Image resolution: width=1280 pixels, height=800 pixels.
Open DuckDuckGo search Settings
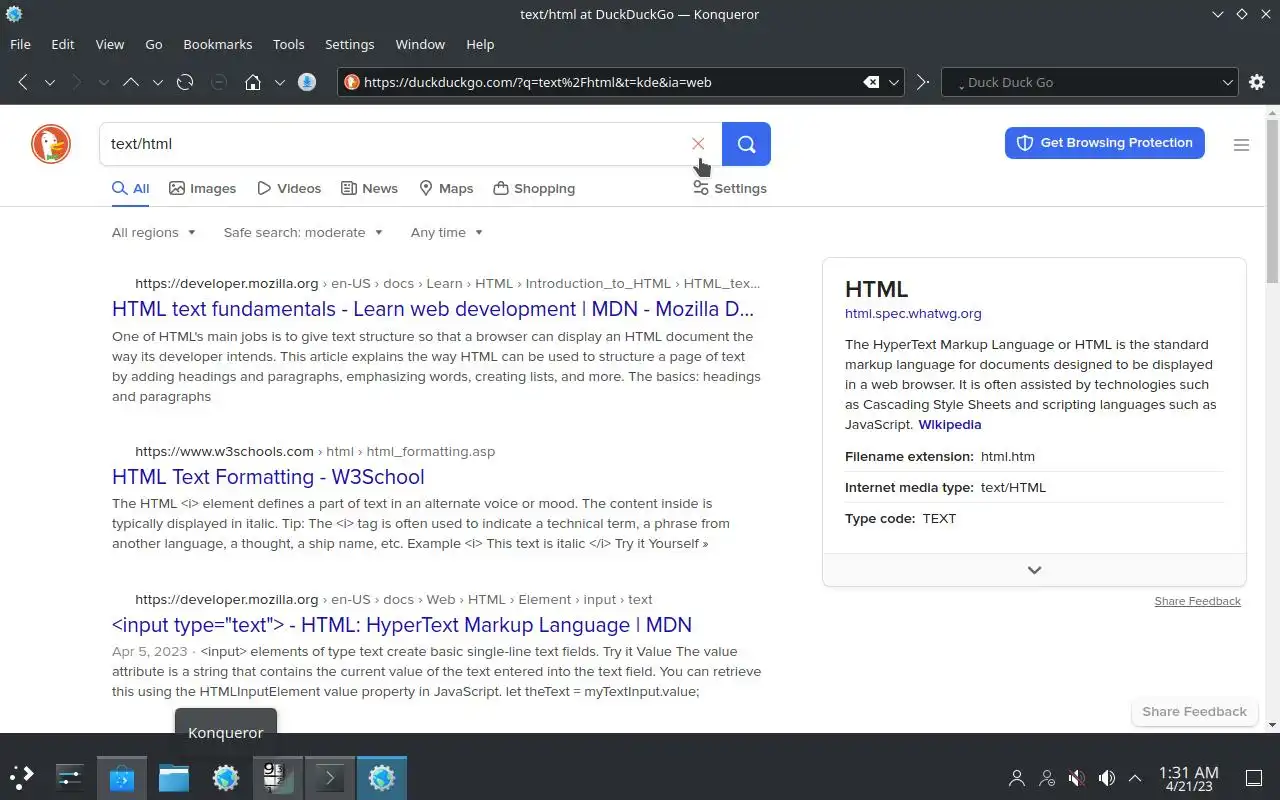pyautogui.click(x=730, y=188)
